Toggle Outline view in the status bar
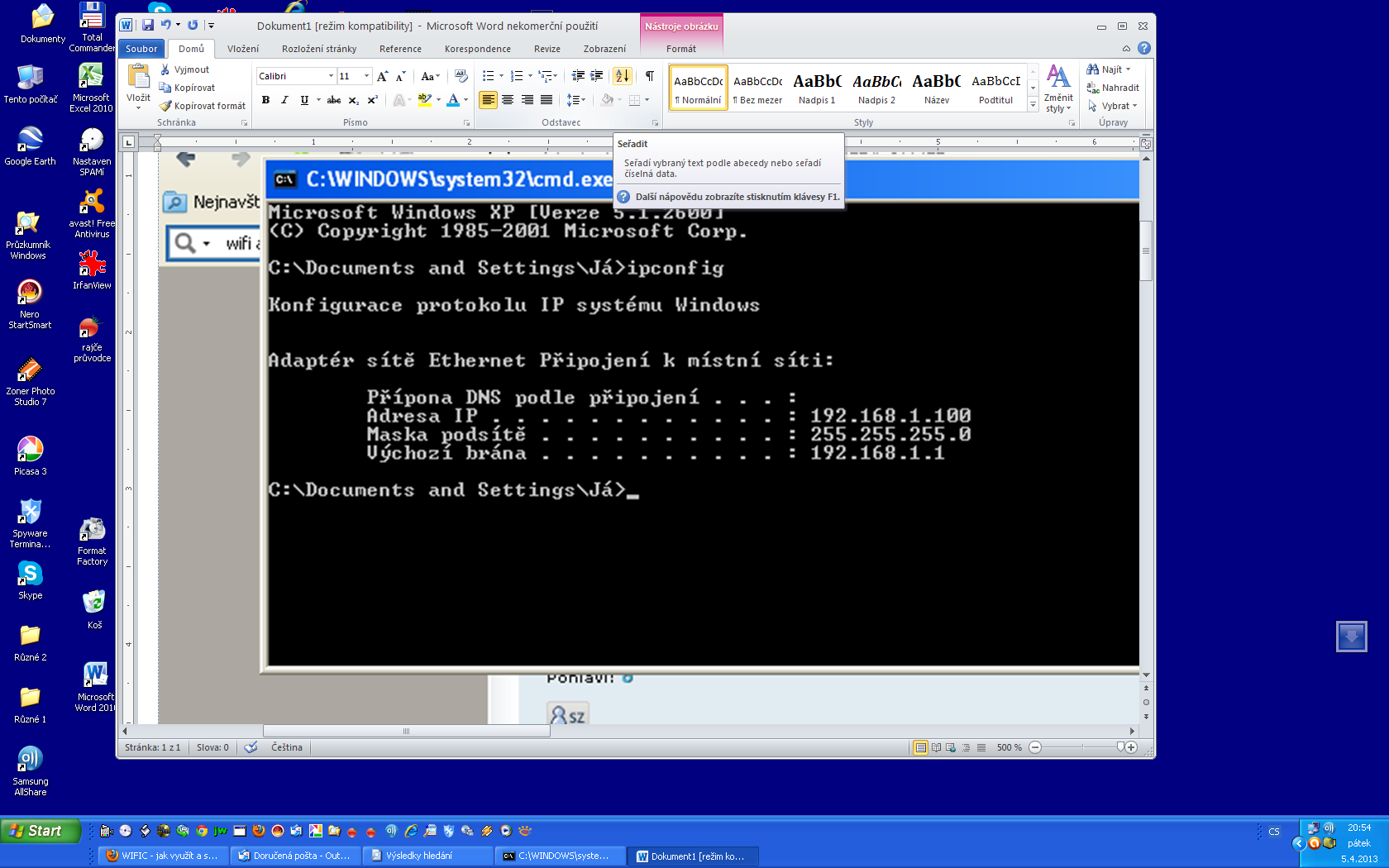The width and height of the screenshot is (1389, 868). pos(966,747)
